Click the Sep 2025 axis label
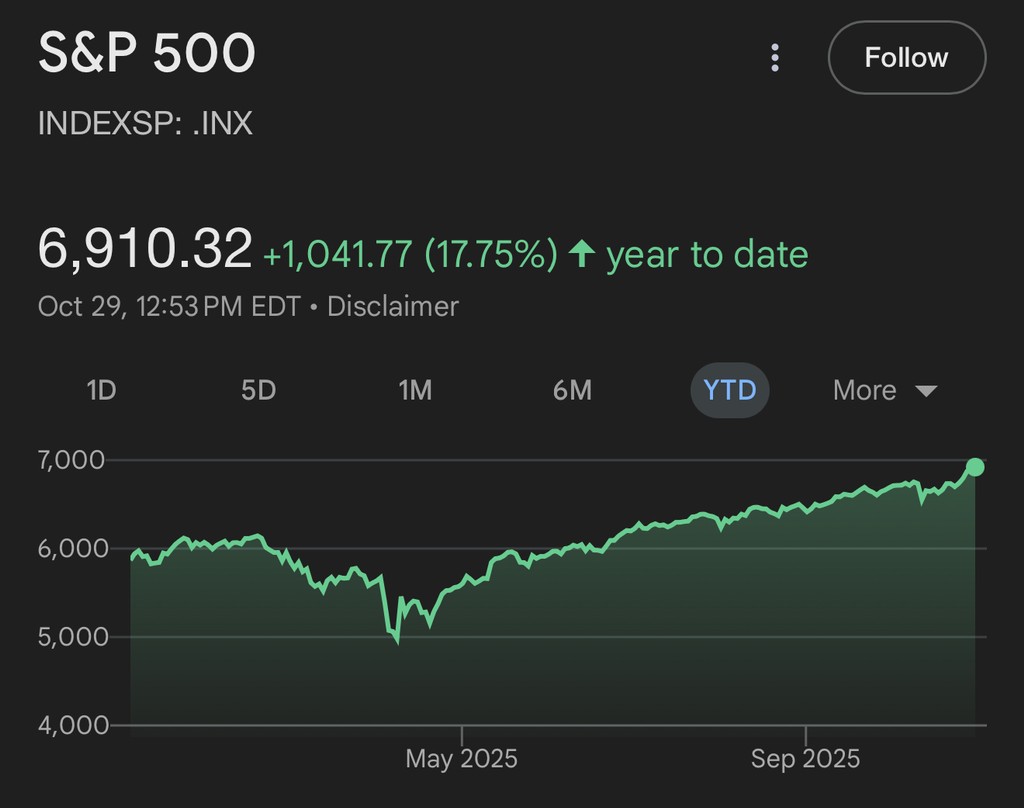Screen dimensions: 1024x808 [x=805, y=759]
